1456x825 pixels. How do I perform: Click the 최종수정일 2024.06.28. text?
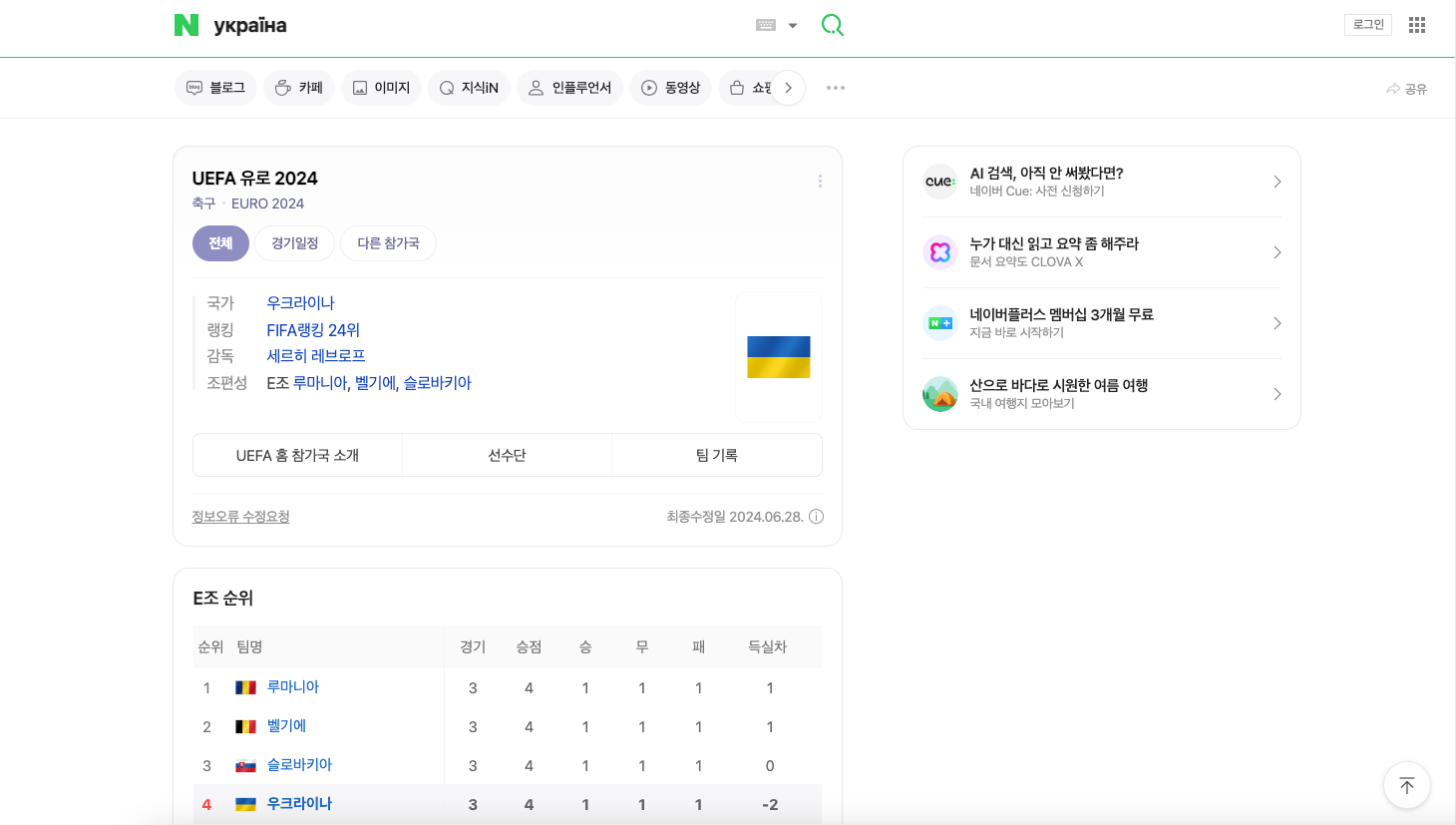pyautogui.click(x=735, y=517)
